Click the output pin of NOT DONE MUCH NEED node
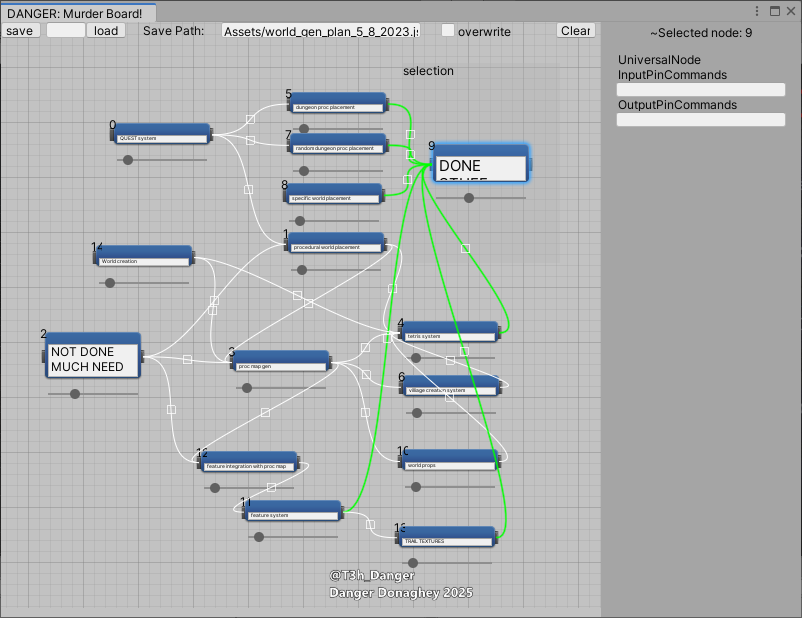The image size is (802, 618). coord(143,356)
